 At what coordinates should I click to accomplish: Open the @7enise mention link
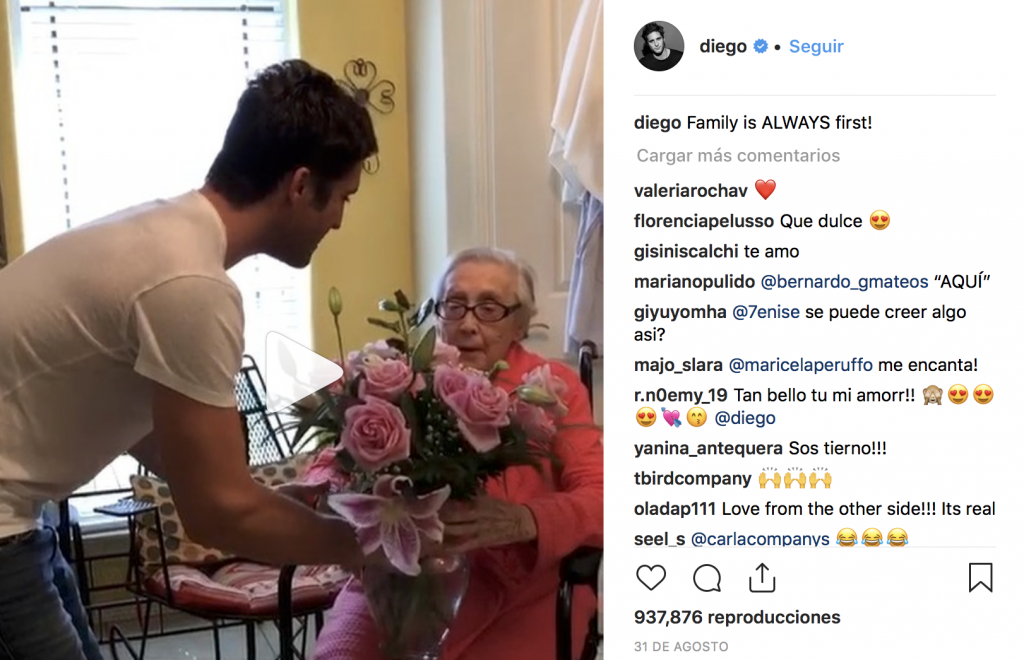pos(765,312)
